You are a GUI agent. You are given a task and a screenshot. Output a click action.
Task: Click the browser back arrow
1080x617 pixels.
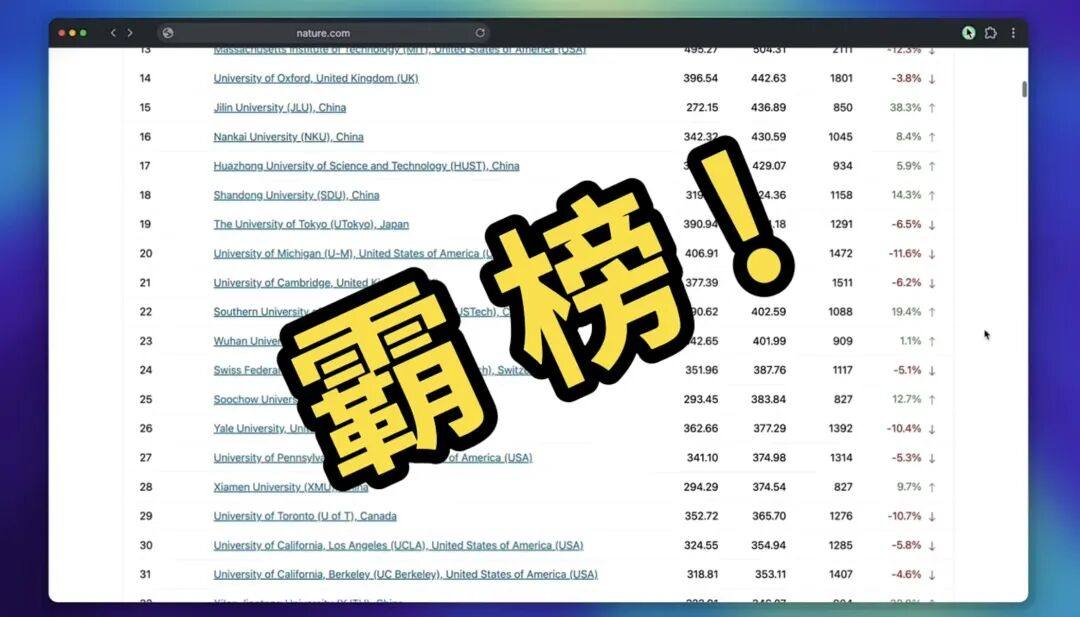113,33
